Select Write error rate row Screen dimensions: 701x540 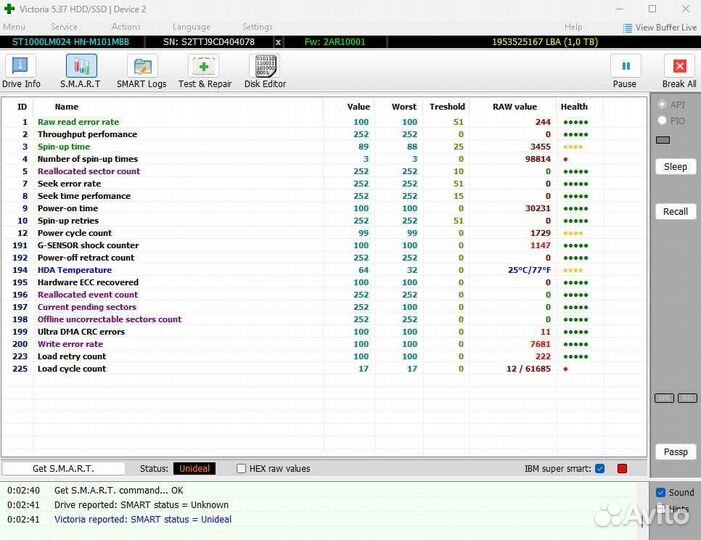tap(324, 344)
